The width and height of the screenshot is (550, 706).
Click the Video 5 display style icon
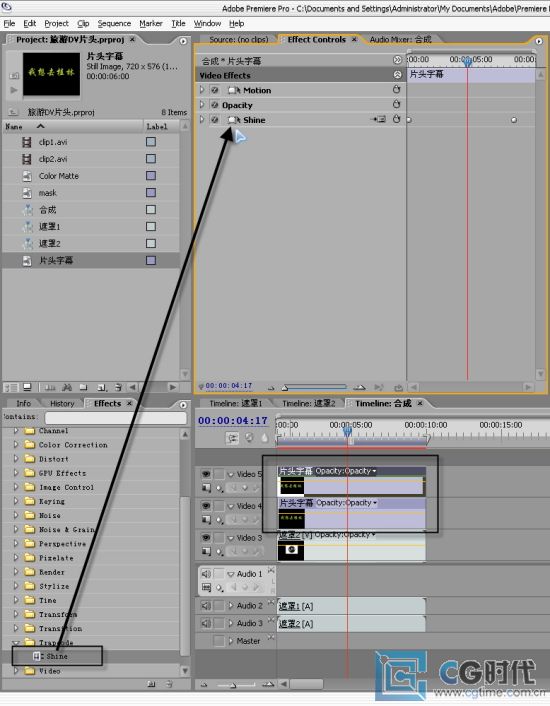pos(206,488)
